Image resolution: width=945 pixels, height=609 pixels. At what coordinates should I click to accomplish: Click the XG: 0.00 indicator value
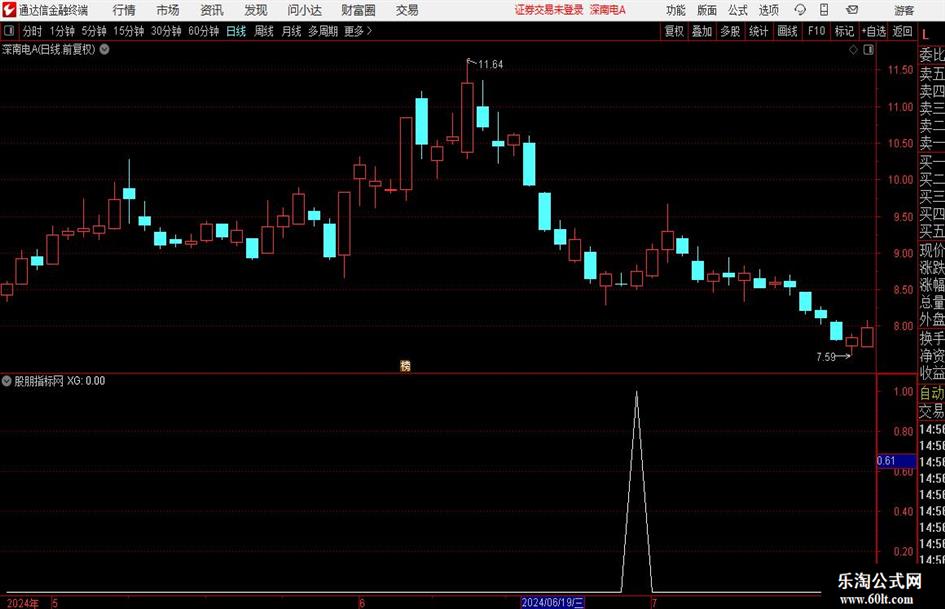[86, 380]
